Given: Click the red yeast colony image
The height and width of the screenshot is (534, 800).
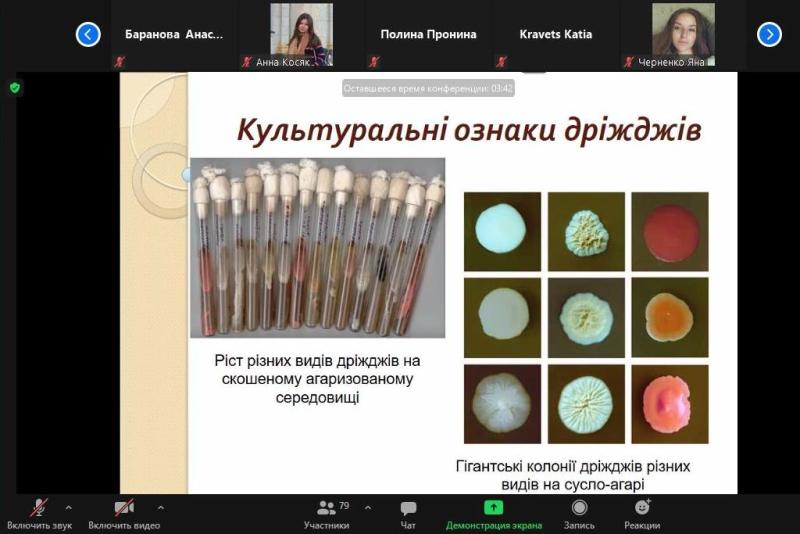Looking at the screenshot, I should click(670, 232).
